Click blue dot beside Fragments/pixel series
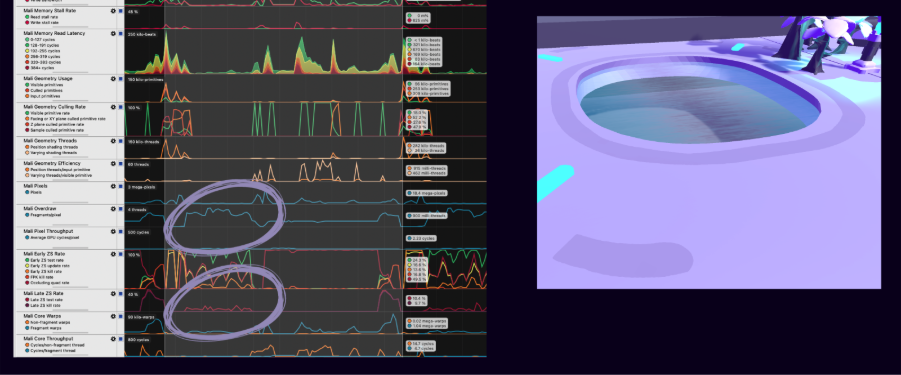 pos(27,215)
